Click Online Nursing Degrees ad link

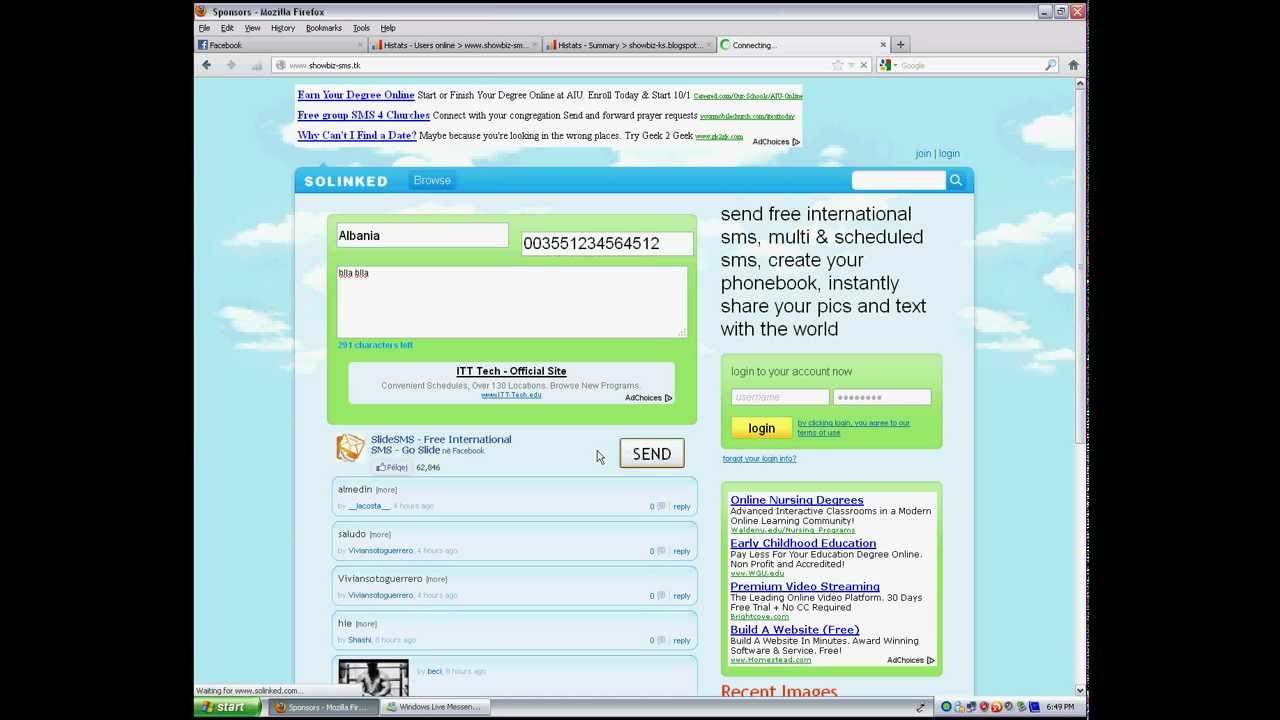click(796, 500)
